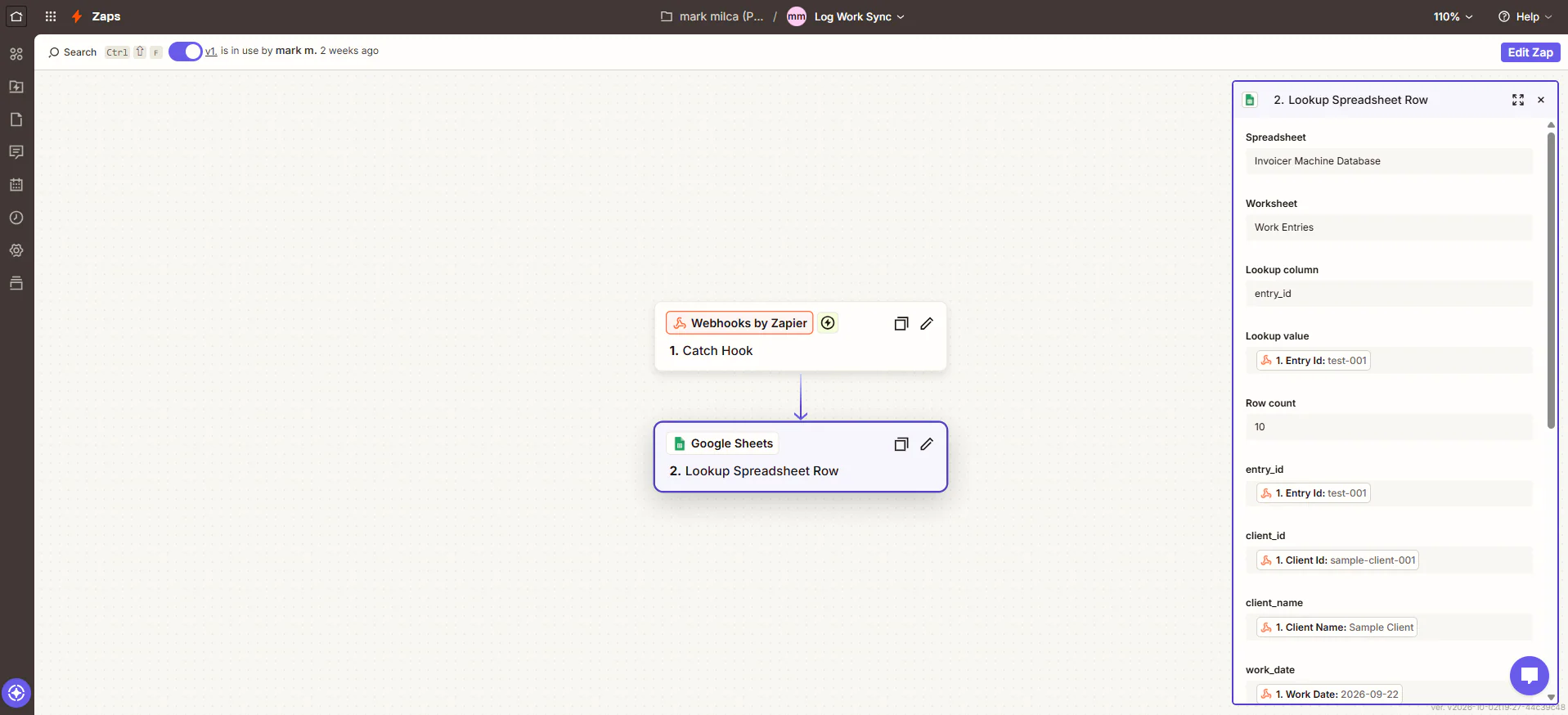
Task: Click the panel's vertical scrollbar thumb
Action: pyautogui.click(x=1551, y=280)
